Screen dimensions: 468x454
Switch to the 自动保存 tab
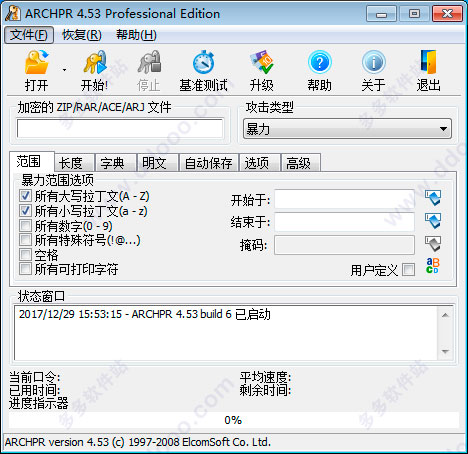209,163
